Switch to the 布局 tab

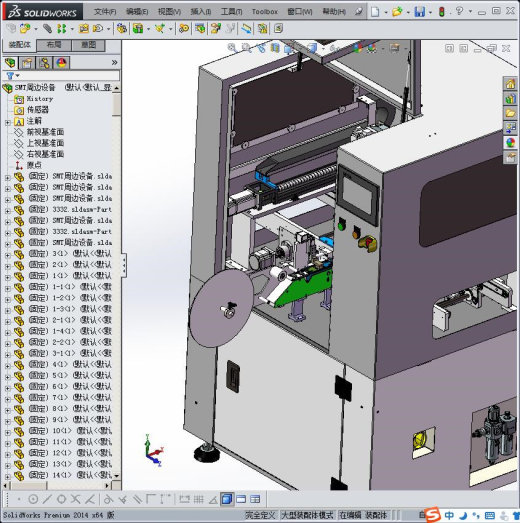[54, 45]
